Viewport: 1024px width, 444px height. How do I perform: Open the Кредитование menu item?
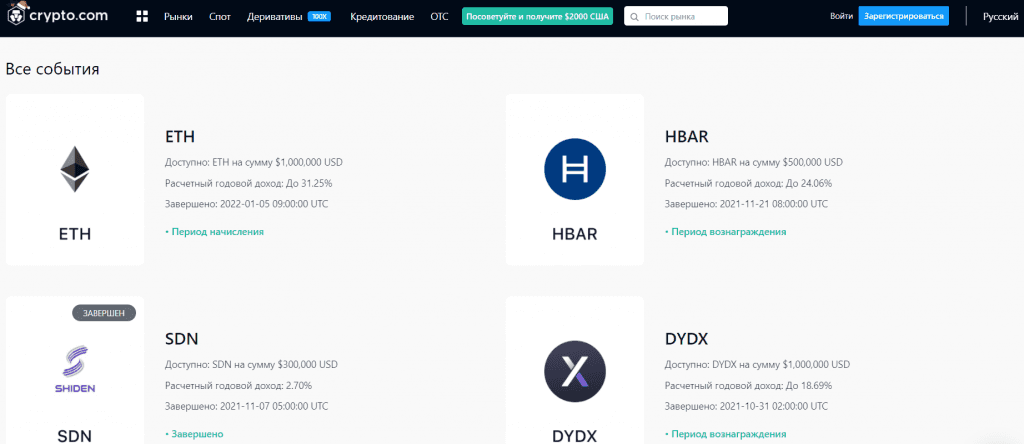(382, 16)
